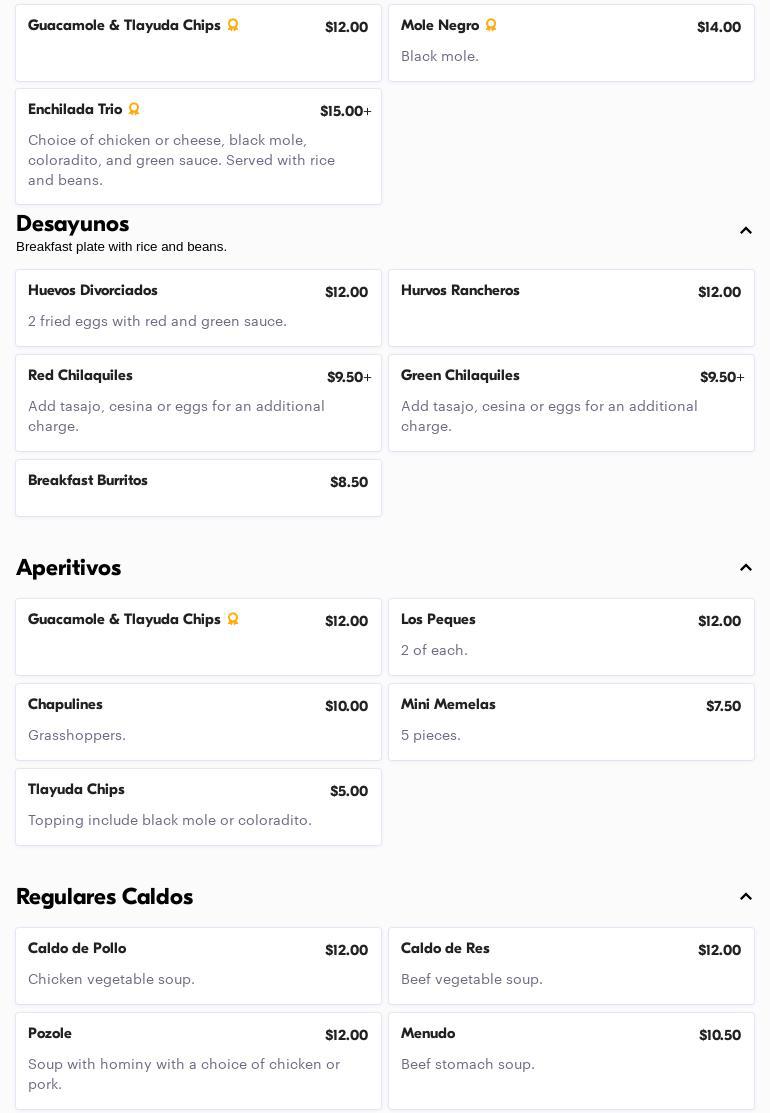Viewport: 770px width, 1113px height.
Task: Collapse the Regulares Caldos section chevron
Action: 746,897
